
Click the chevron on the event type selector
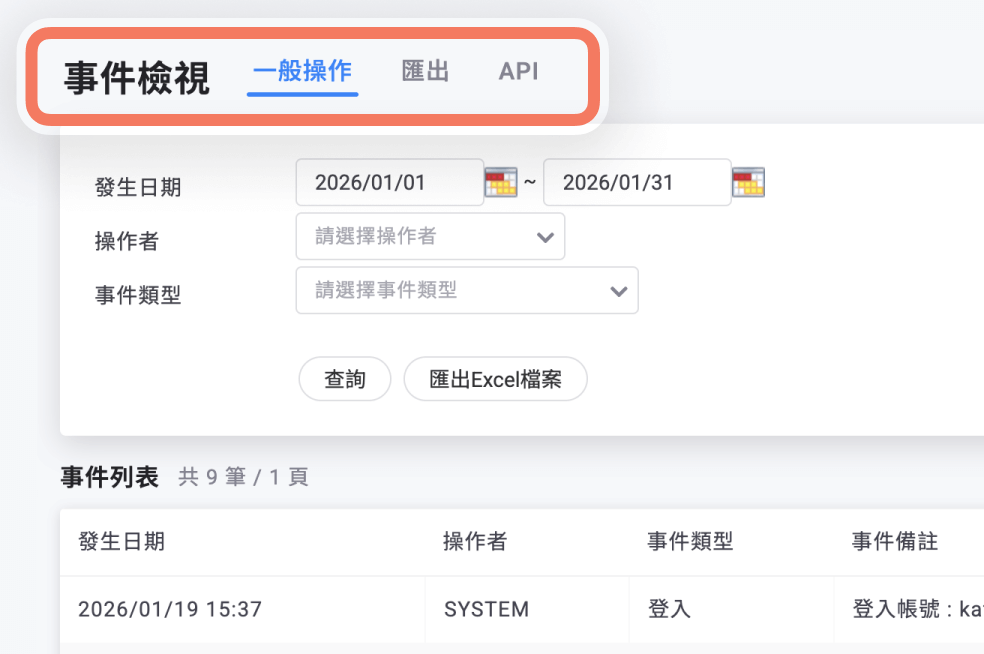tap(617, 290)
